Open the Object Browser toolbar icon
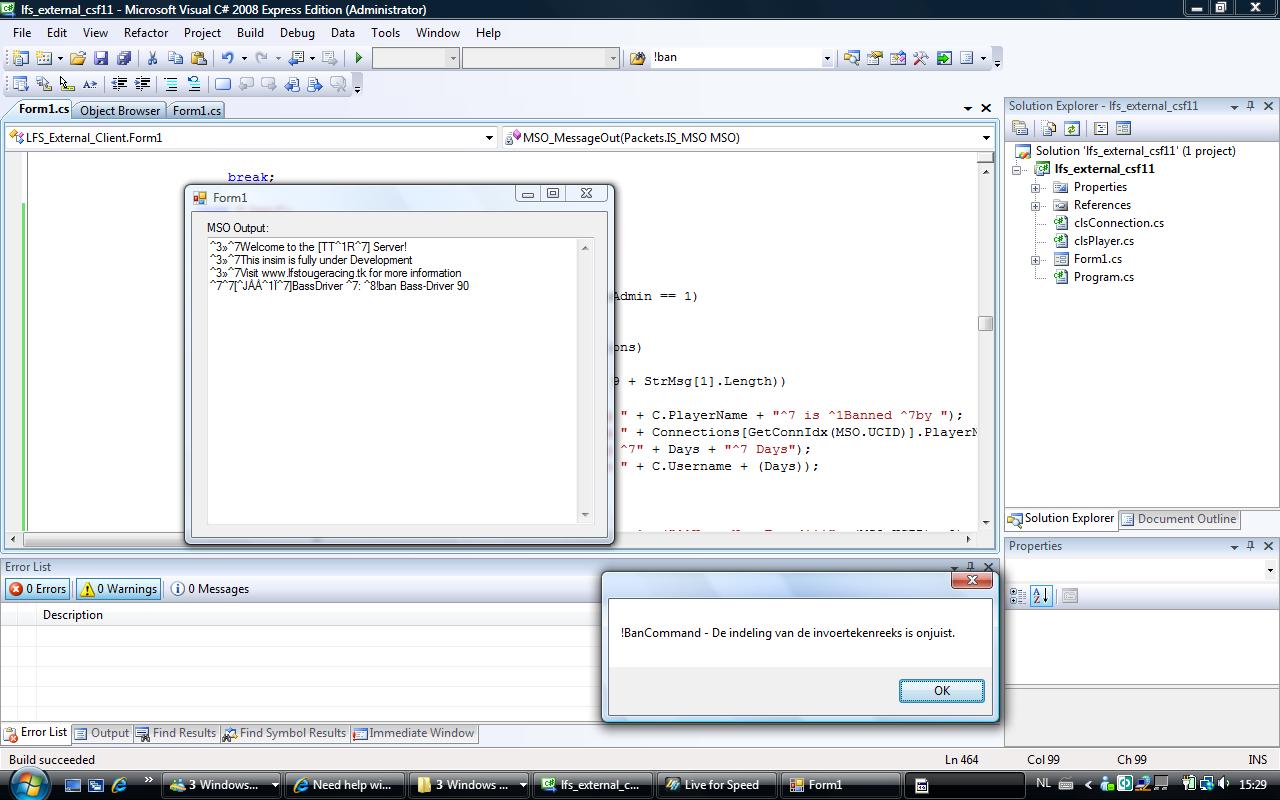The width and height of the screenshot is (1280, 800). pos(898,58)
